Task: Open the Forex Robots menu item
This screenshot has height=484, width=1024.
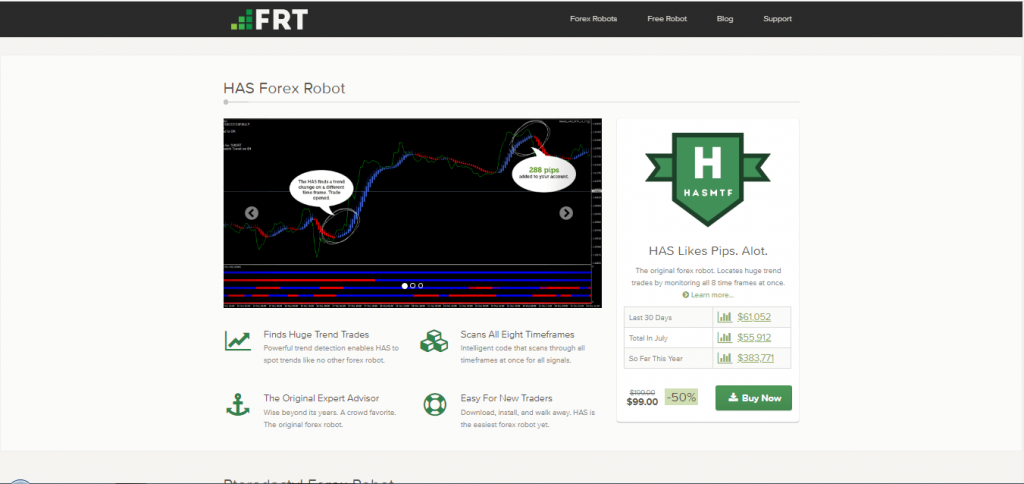Action: (593, 19)
